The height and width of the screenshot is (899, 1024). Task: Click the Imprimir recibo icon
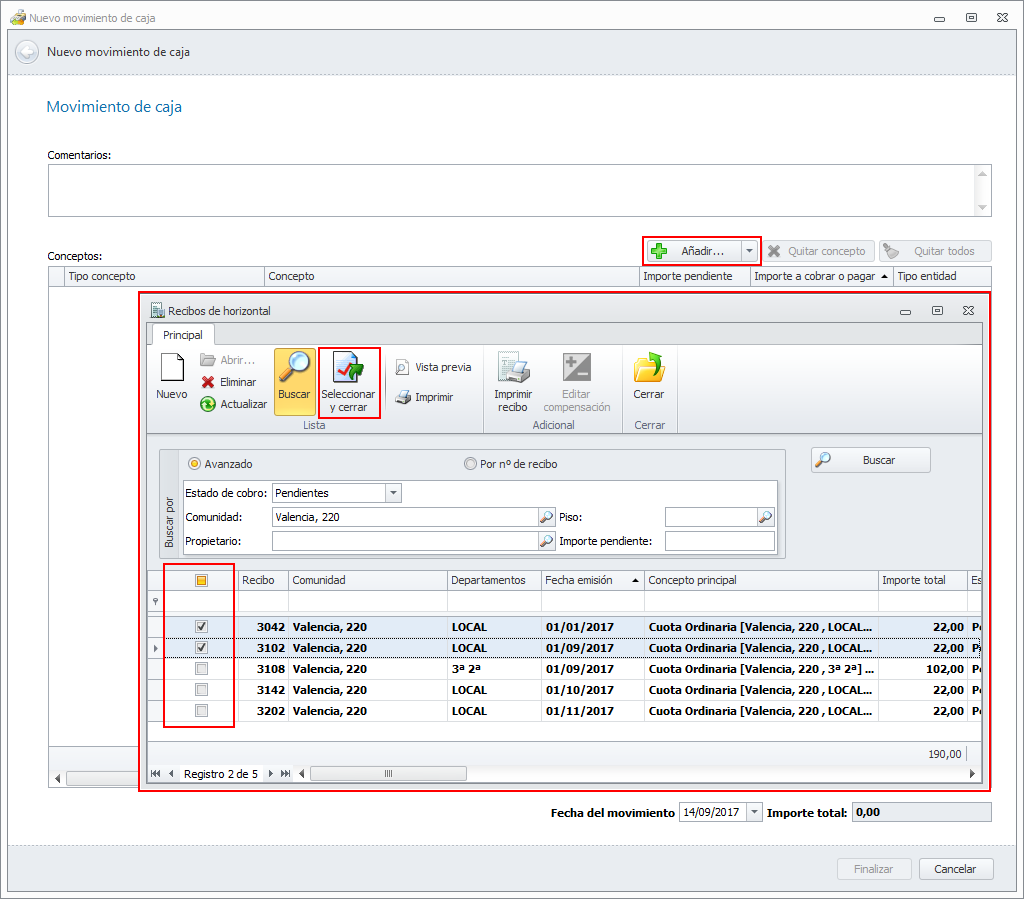pyautogui.click(x=513, y=369)
